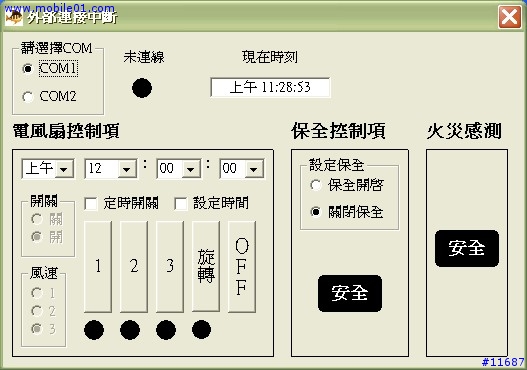This screenshot has width=527, height=370.
Task: Click the connection status indicator under 未連線
Action: click(142, 88)
